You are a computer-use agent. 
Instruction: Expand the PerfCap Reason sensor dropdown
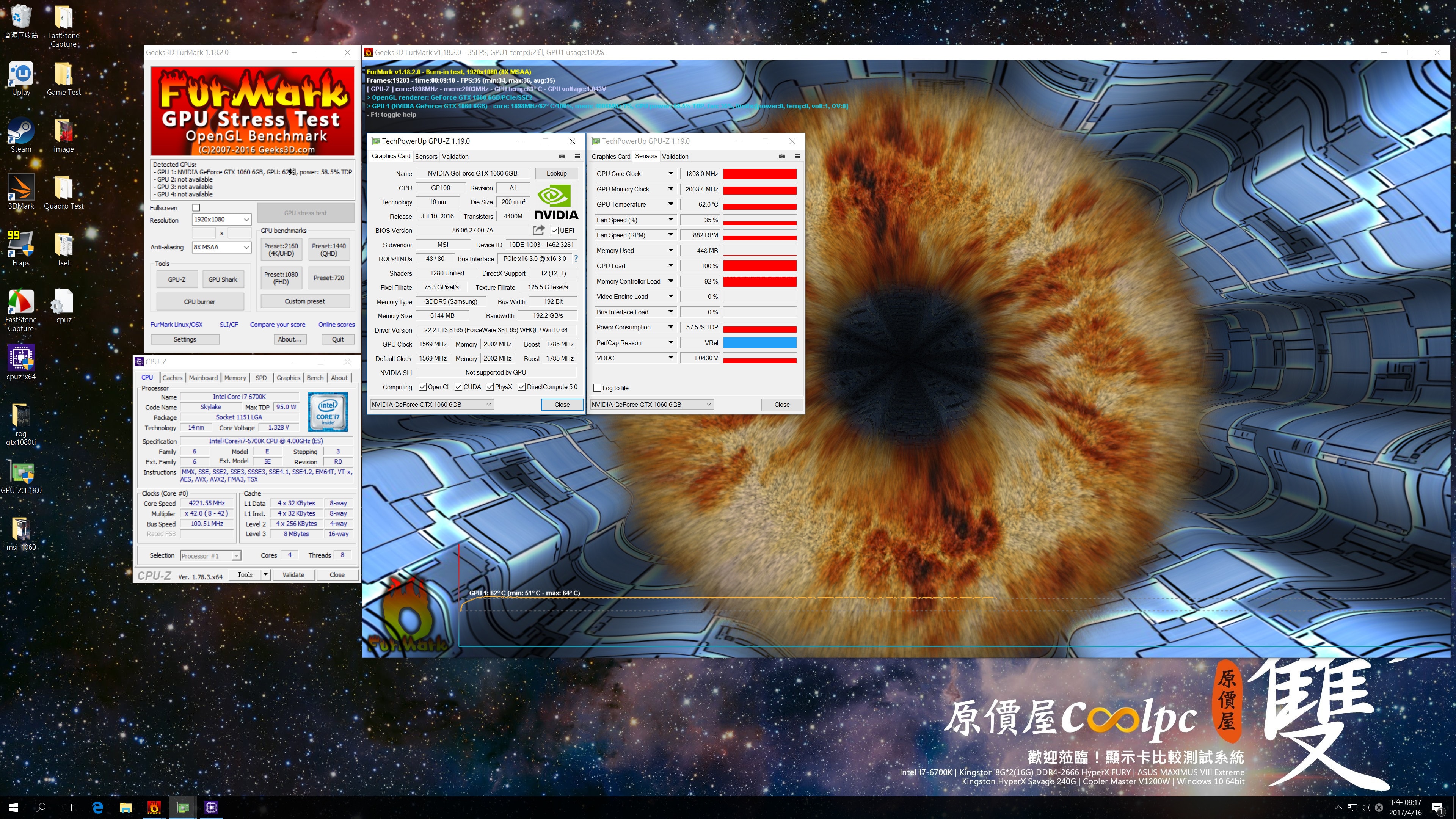click(x=670, y=342)
